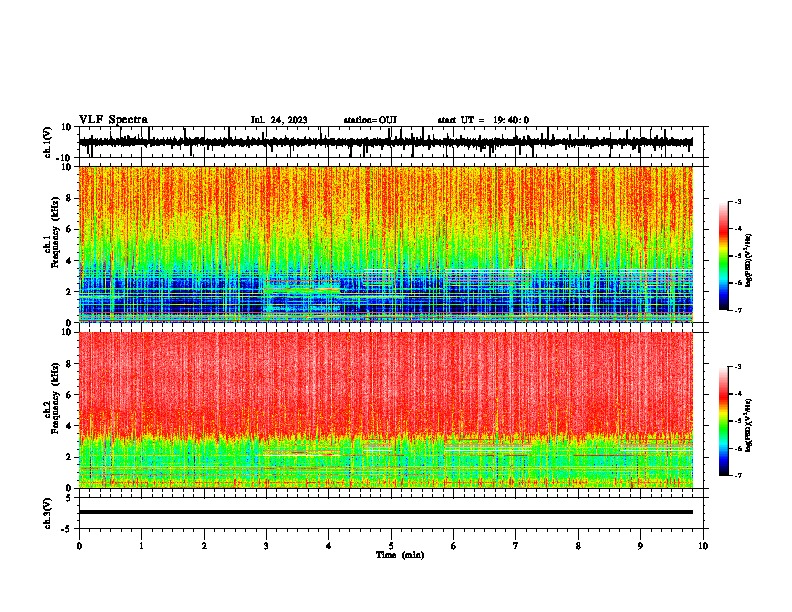Click the ch.2 colorbar "log(PSD)(V²/Hz)" label
Viewport: 792px width, 612px height.
pos(749,425)
